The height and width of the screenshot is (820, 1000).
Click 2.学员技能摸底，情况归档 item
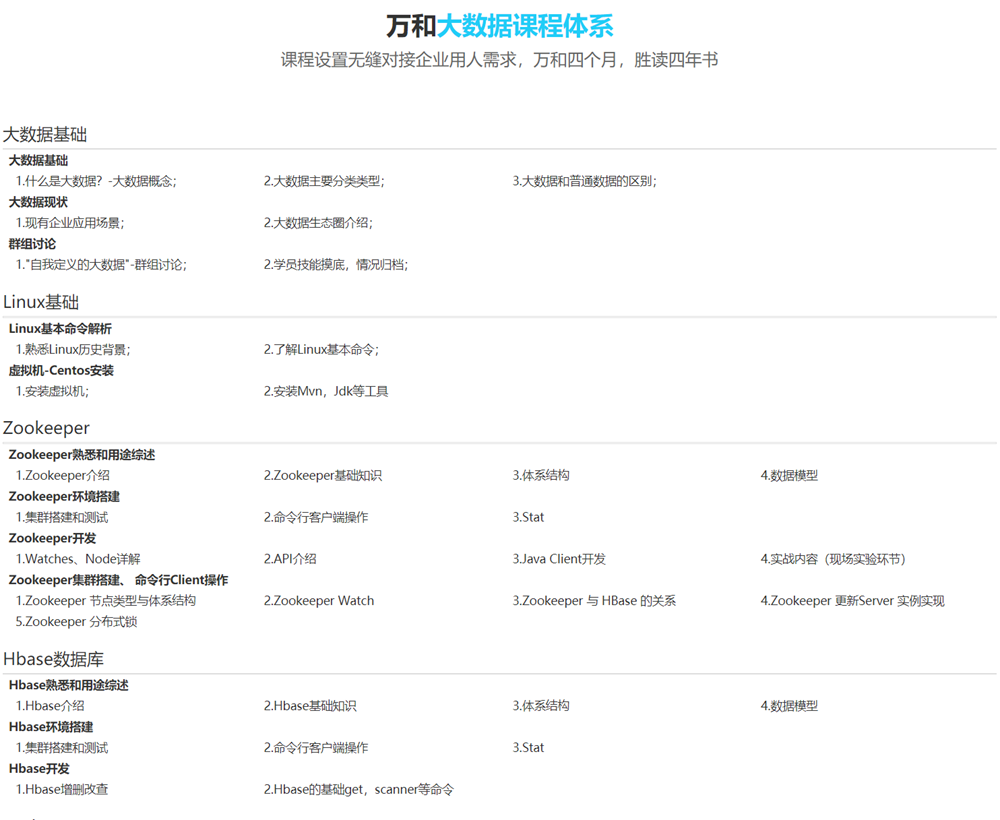pos(336,265)
